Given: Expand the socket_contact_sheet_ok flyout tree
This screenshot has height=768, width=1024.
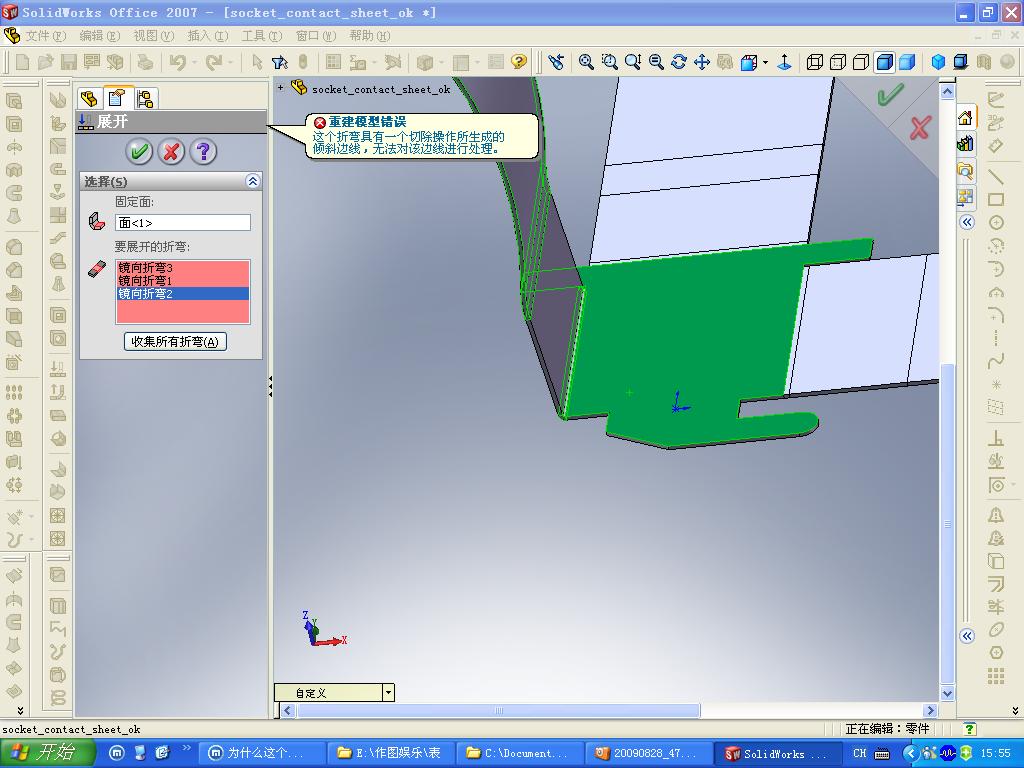Looking at the screenshot, I should [x=280, y=87].
